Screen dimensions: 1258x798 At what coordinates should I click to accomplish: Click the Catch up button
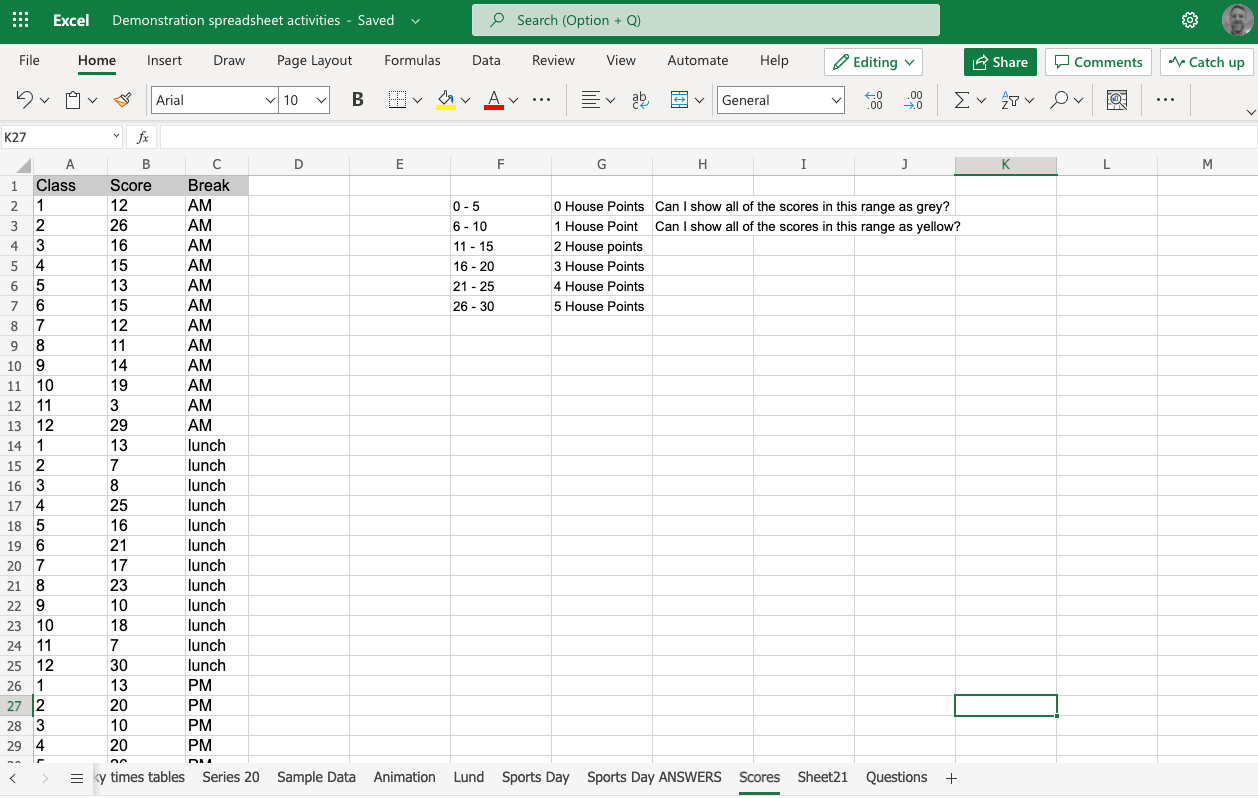1207,62
